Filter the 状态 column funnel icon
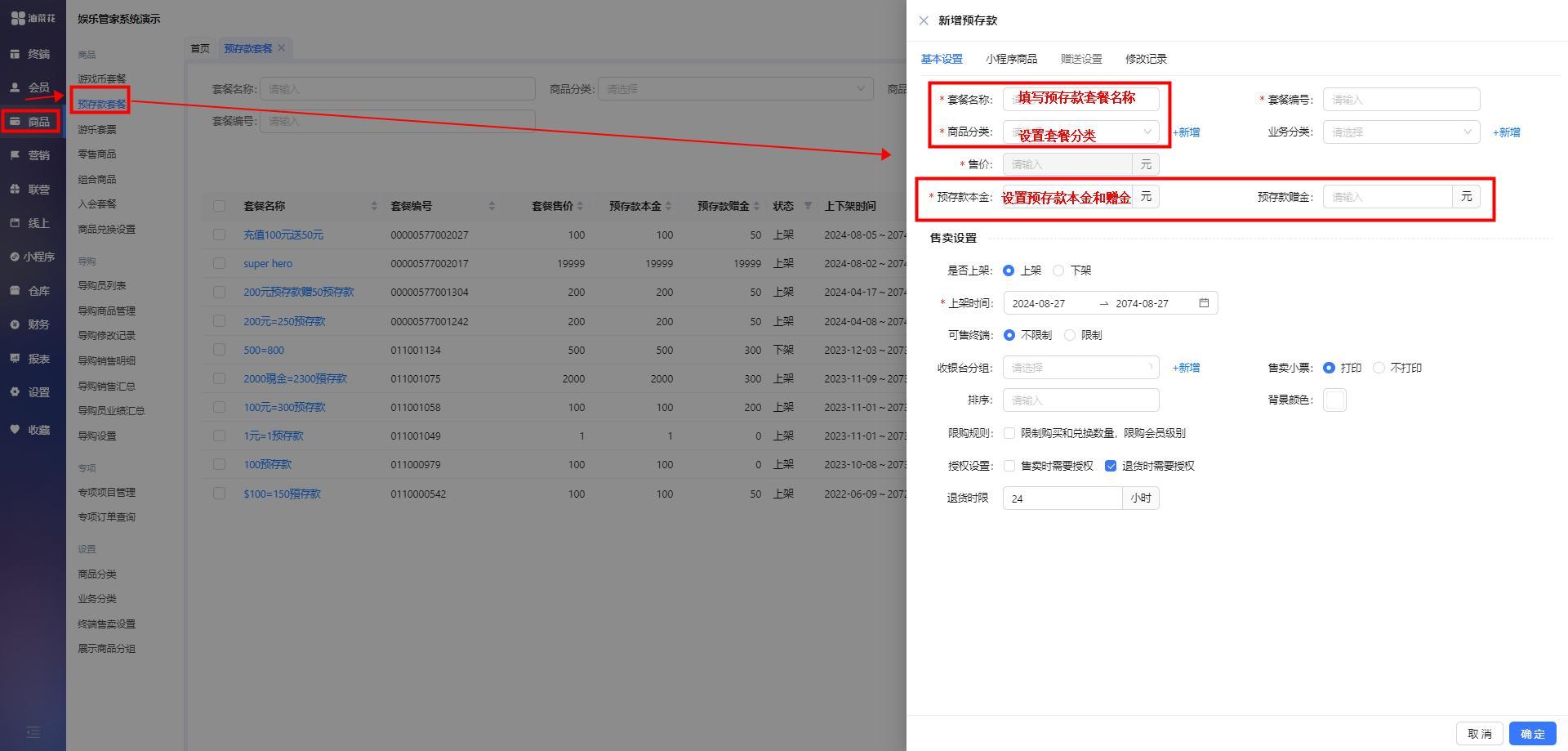The image size is (1568, 751). [x=808, y=206]
